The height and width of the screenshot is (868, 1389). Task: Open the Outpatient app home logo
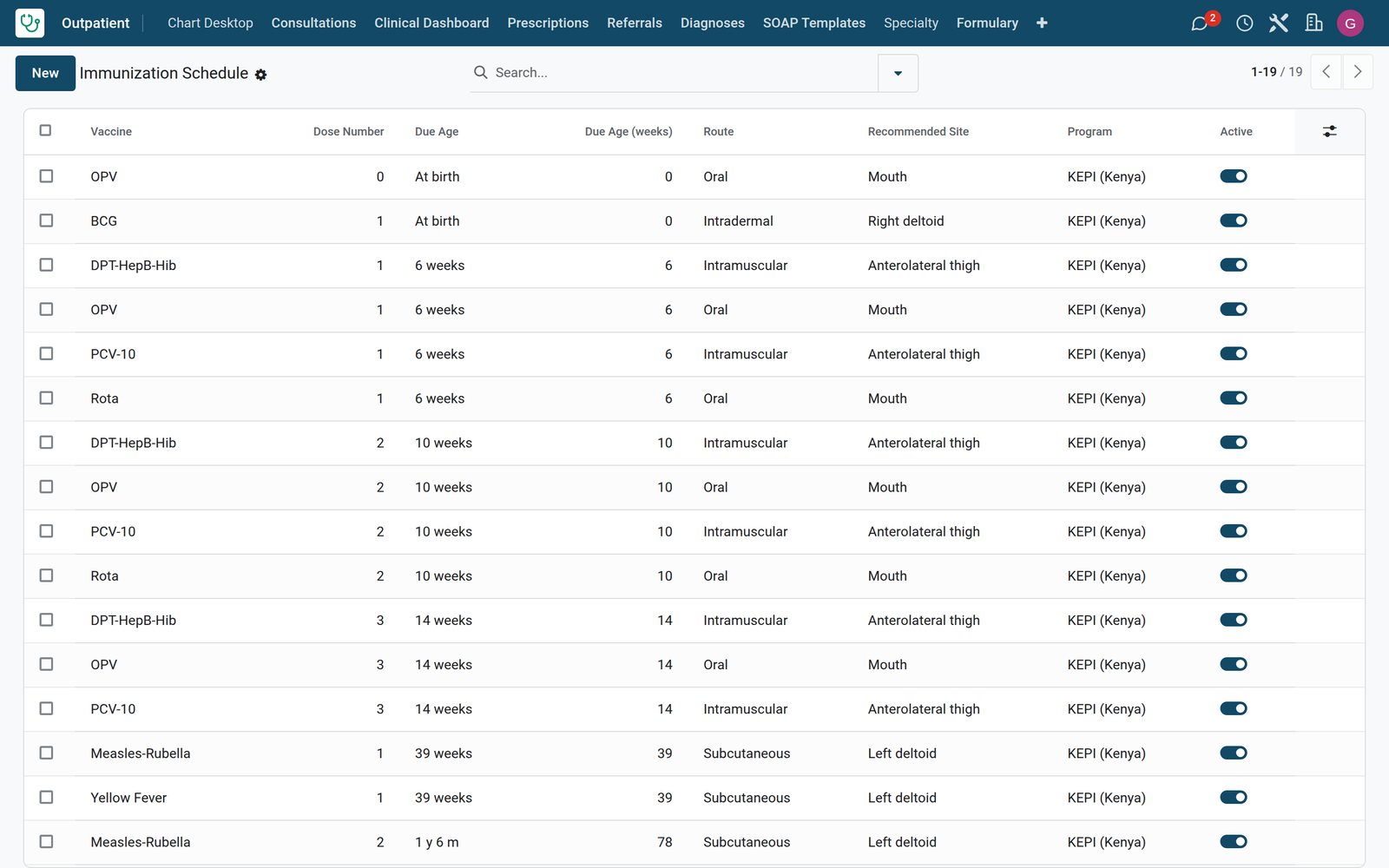point(30,23)
